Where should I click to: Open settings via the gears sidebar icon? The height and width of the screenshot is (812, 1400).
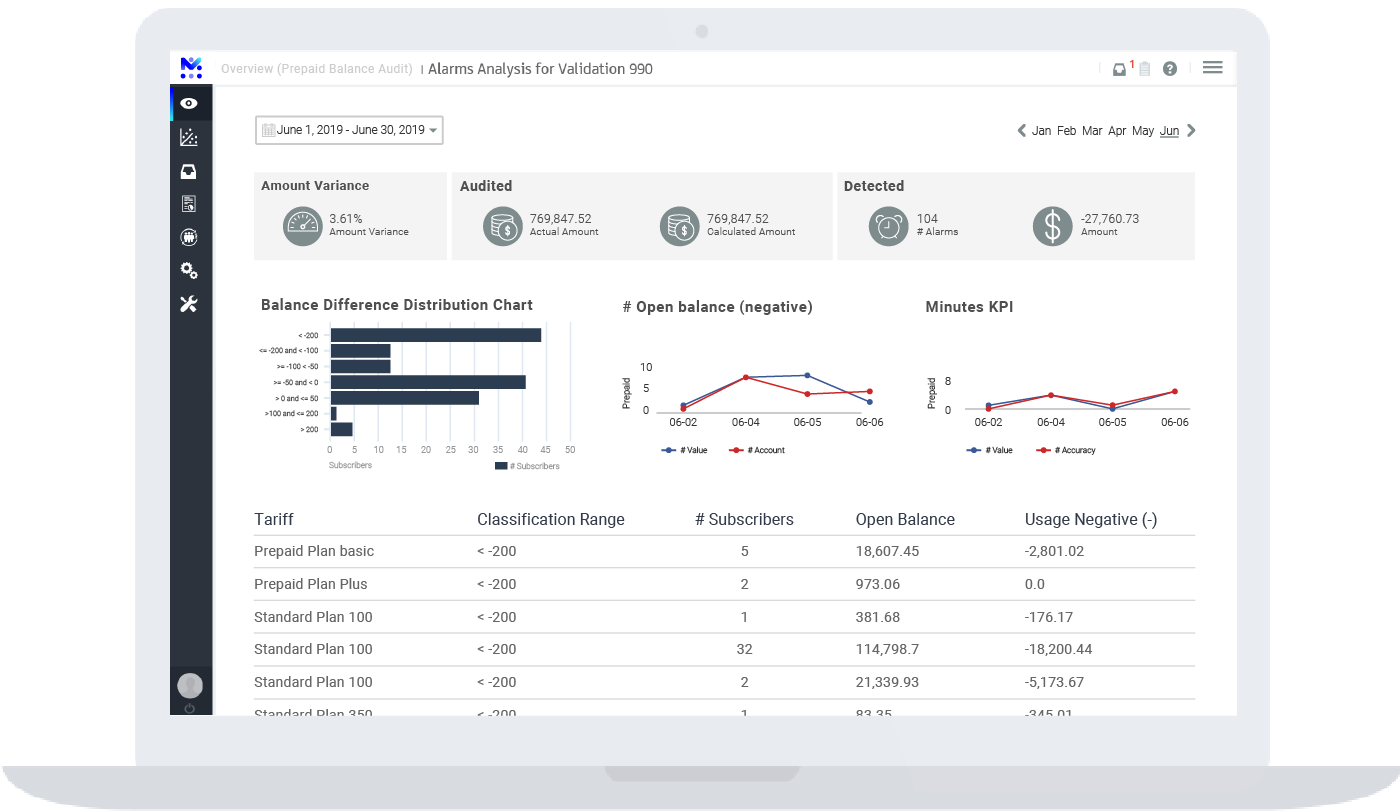click(189, 270)
